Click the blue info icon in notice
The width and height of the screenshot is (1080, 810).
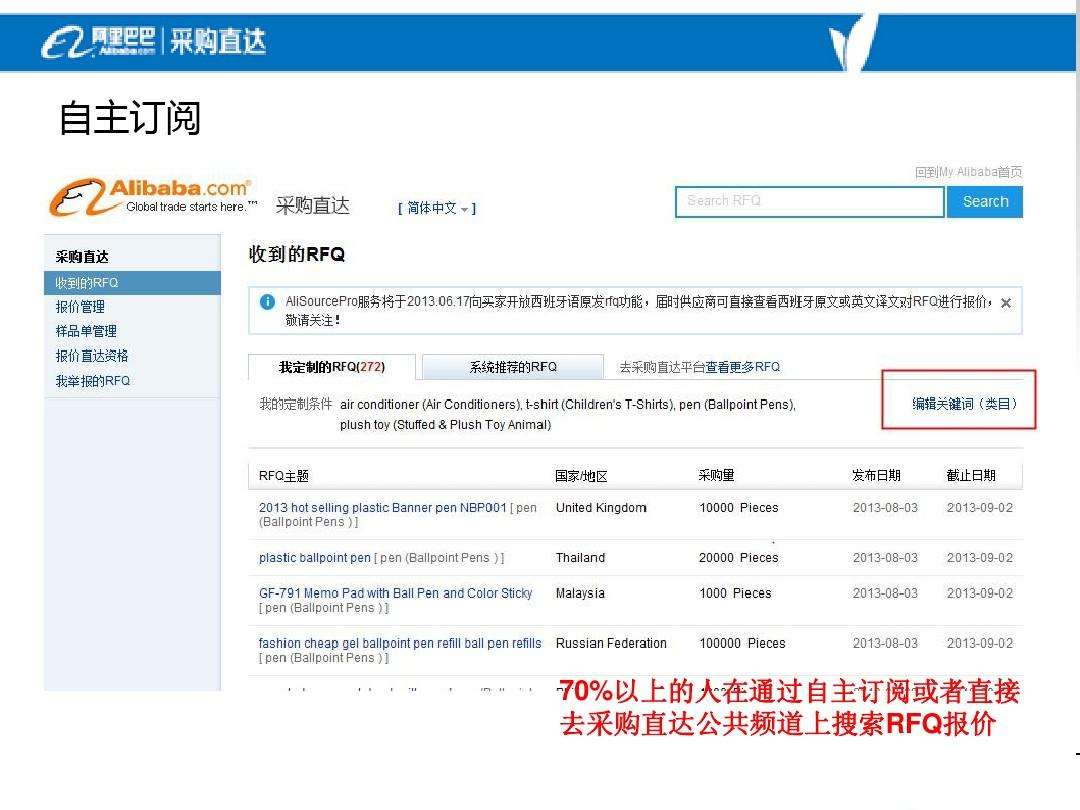point(267,302)
